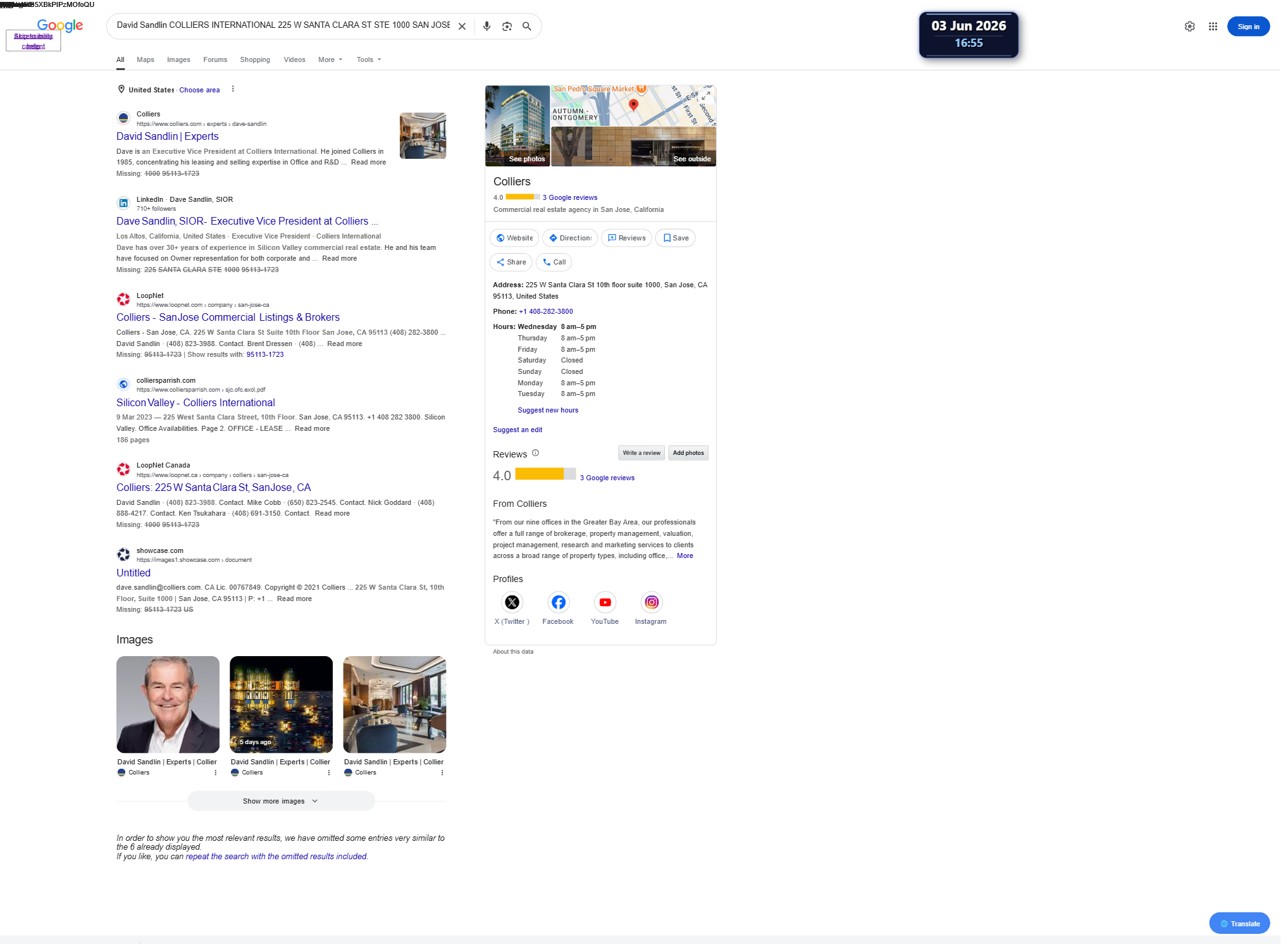Click the colliersparrish.com globe favicon
Image resolution: width=1288 pixels, height=944 pixels.
point(123,384)
